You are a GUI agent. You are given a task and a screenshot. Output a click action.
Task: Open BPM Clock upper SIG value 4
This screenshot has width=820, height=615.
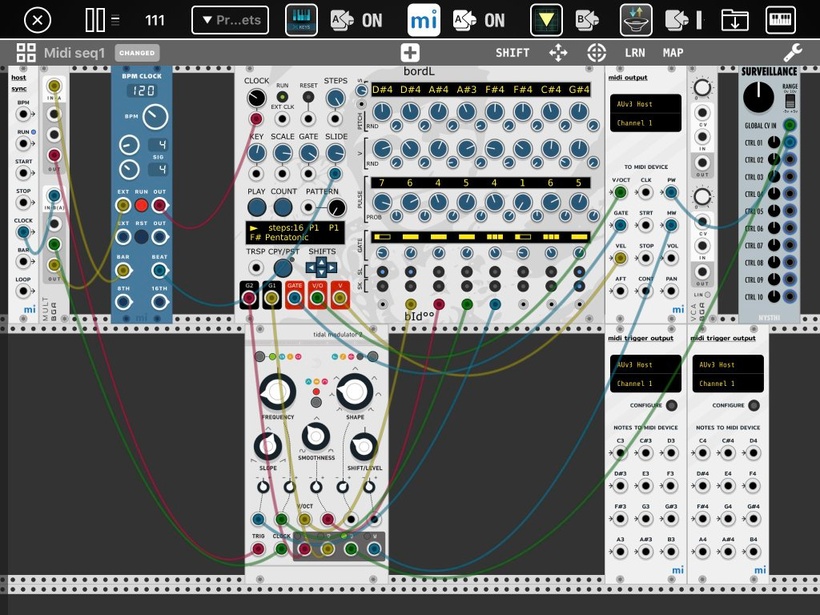tap(158, 144)
